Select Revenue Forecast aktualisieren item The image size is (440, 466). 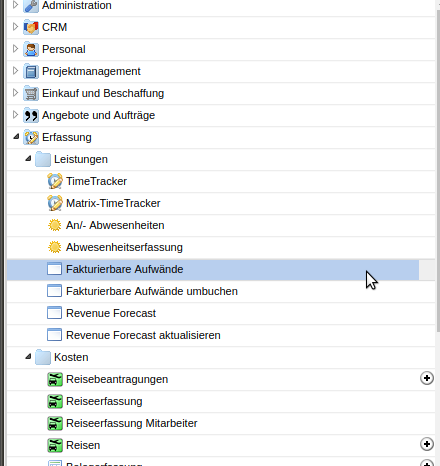[143, 335]
